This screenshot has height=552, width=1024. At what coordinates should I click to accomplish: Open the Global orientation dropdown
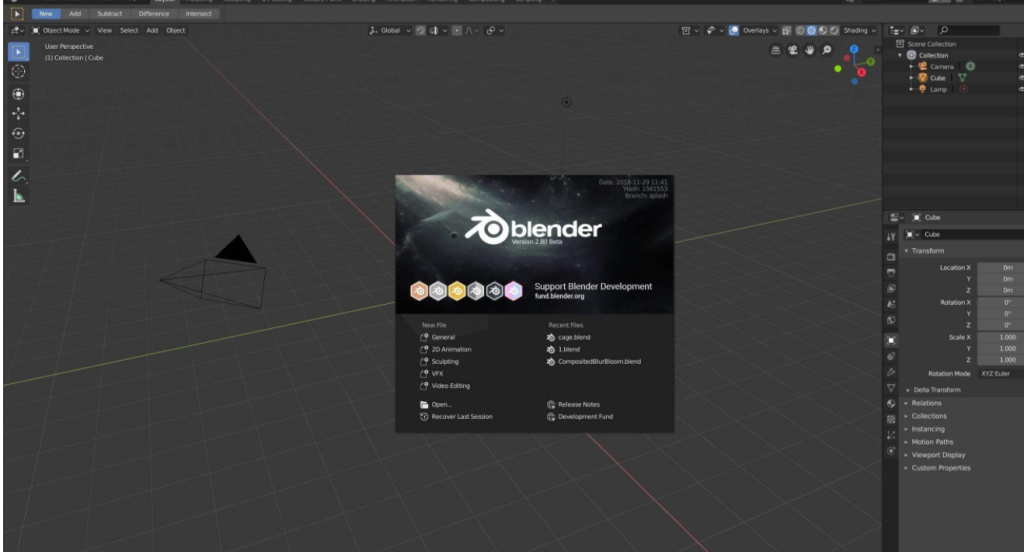click(x=390, y=31)
